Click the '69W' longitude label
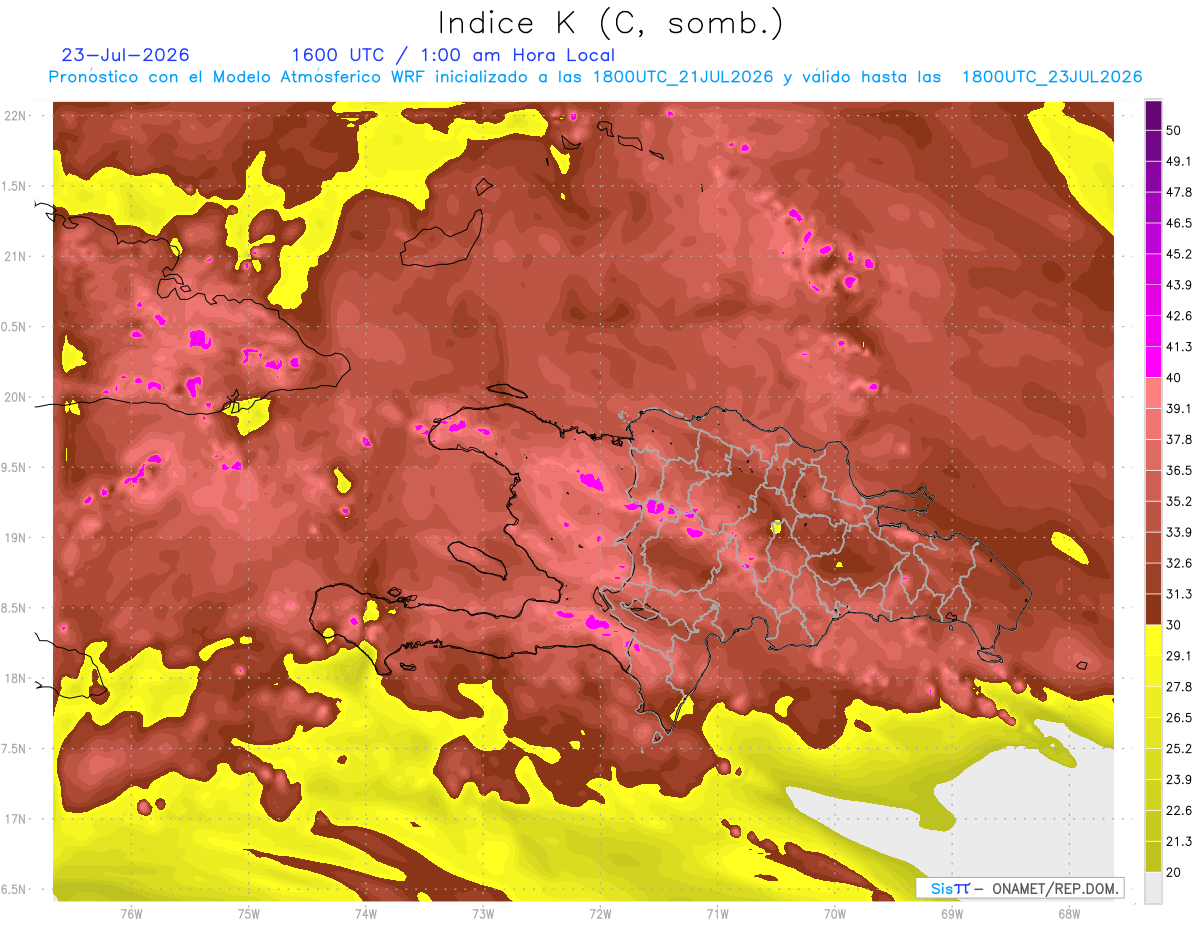 click(952, 914)
